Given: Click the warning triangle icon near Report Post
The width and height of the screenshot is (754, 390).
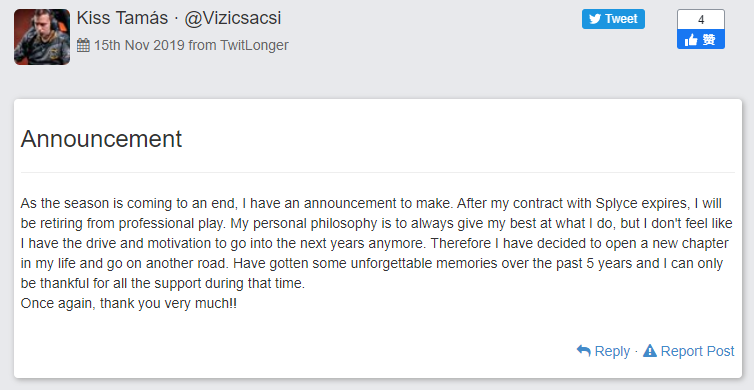Looking at the screenshot, I should coord(650,351).
